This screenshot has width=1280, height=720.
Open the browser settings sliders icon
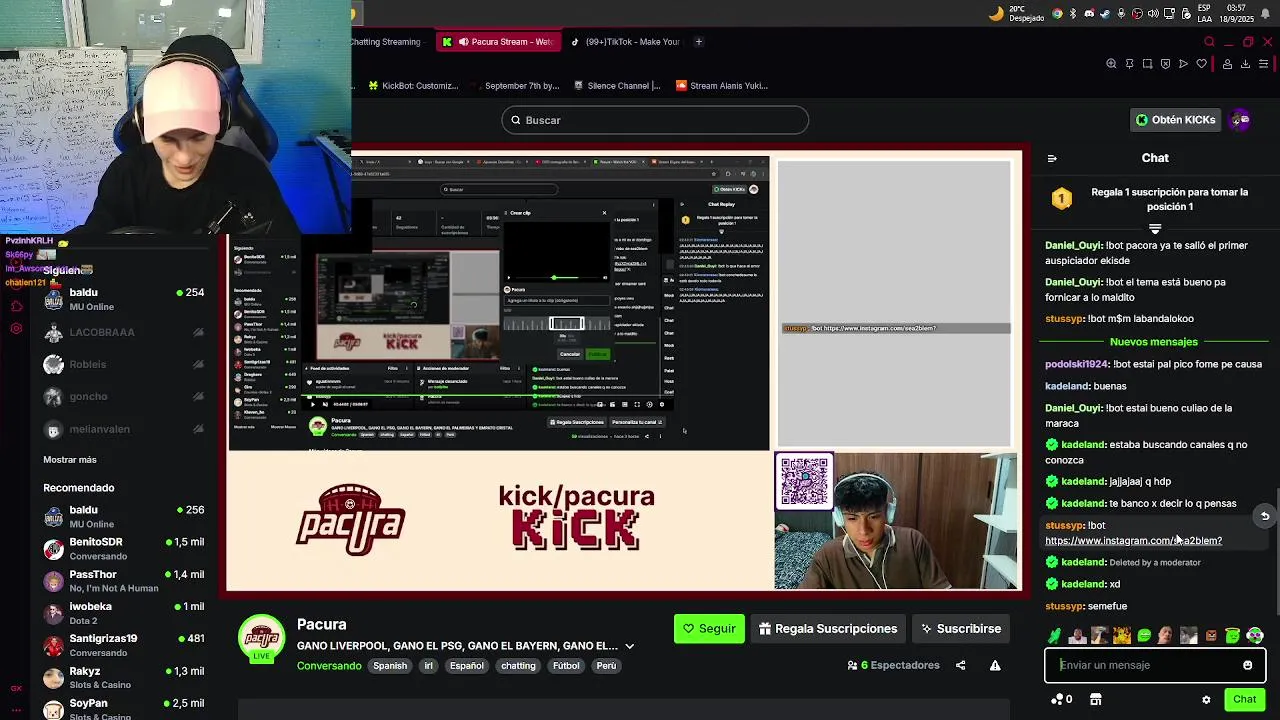click(1264, 64)
